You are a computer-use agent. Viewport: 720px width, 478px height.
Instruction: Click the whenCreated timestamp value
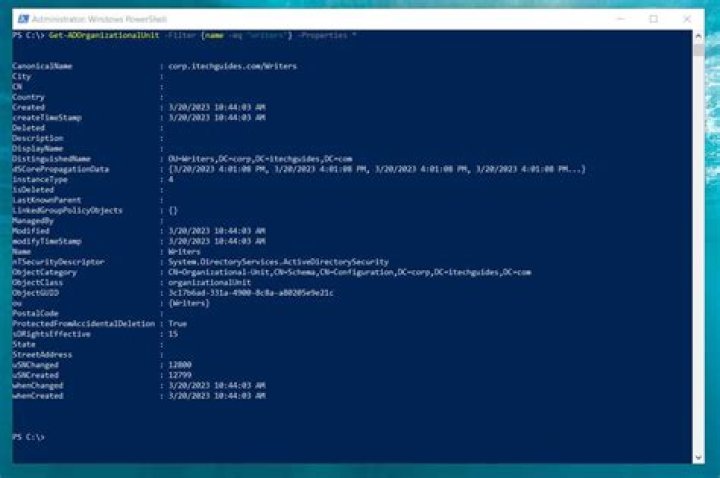point(217,396)
